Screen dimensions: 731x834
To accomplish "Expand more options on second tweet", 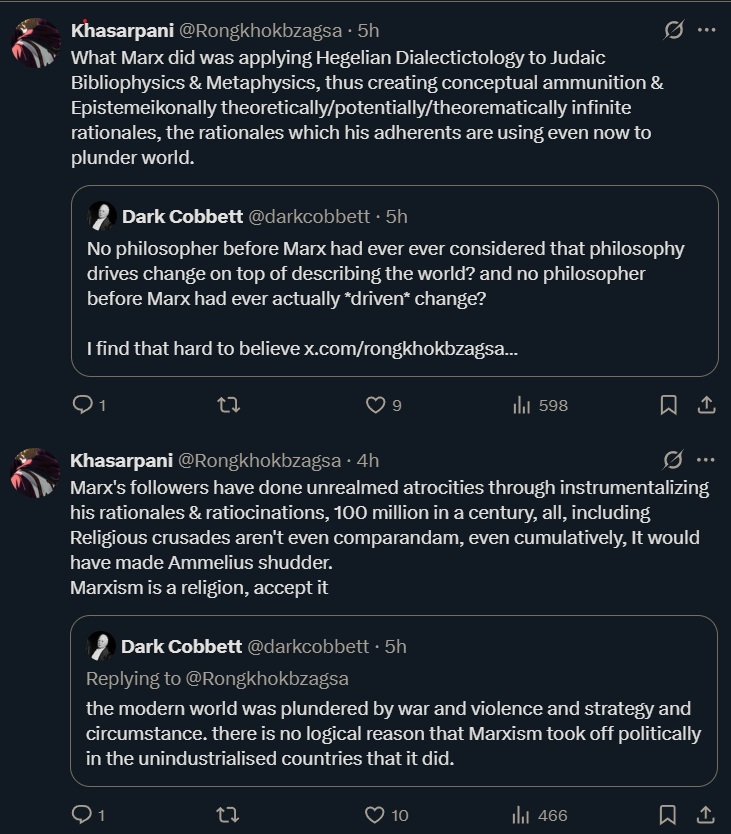I will [706, 460].
